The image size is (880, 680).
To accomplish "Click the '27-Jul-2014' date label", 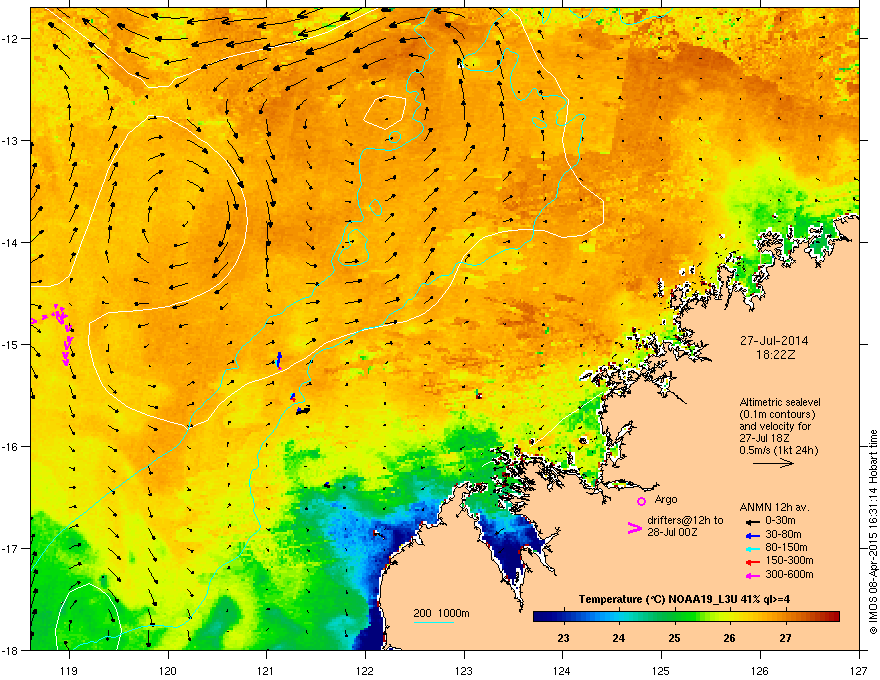I will 774,341.
